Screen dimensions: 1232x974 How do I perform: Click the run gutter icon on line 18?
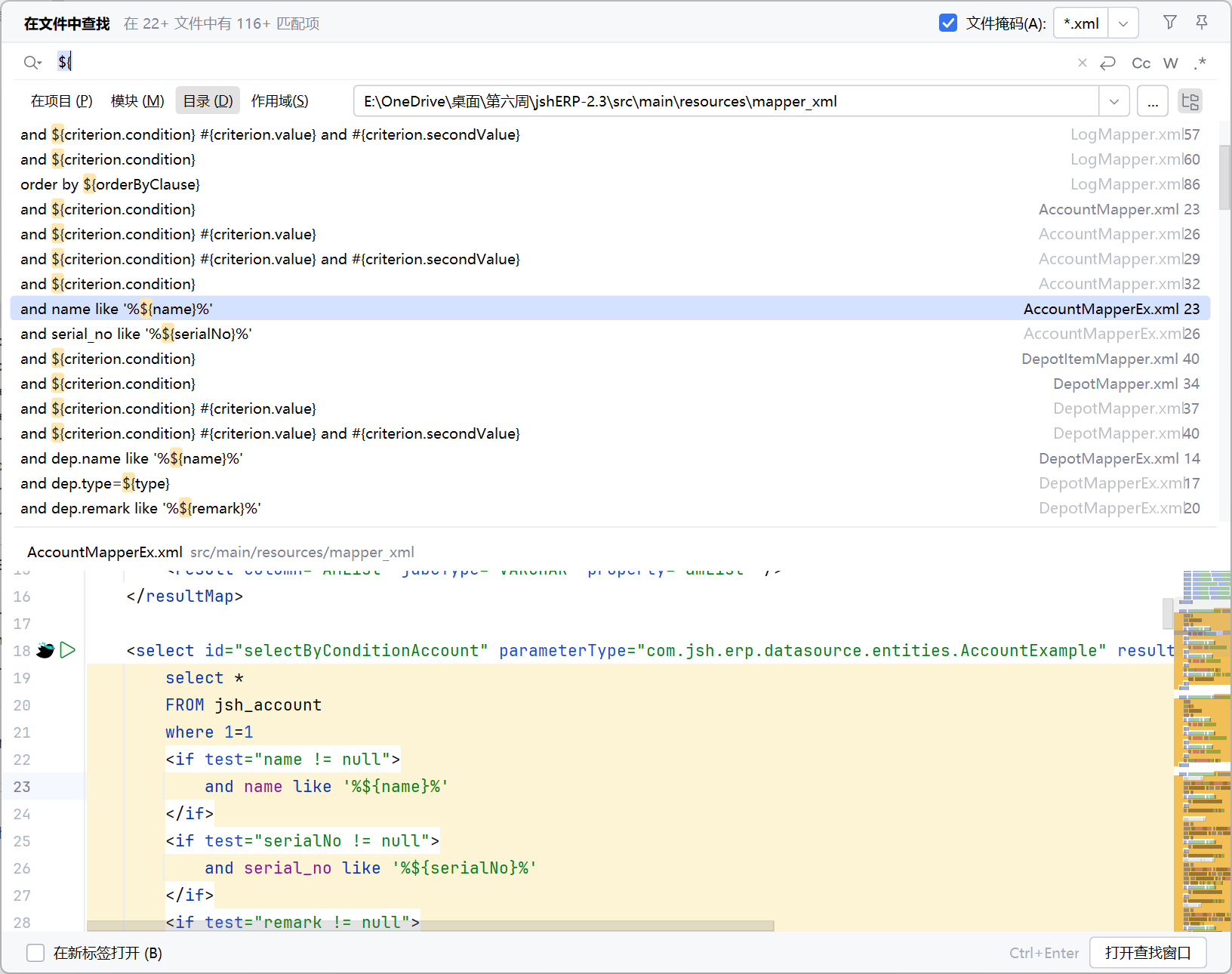68,650
